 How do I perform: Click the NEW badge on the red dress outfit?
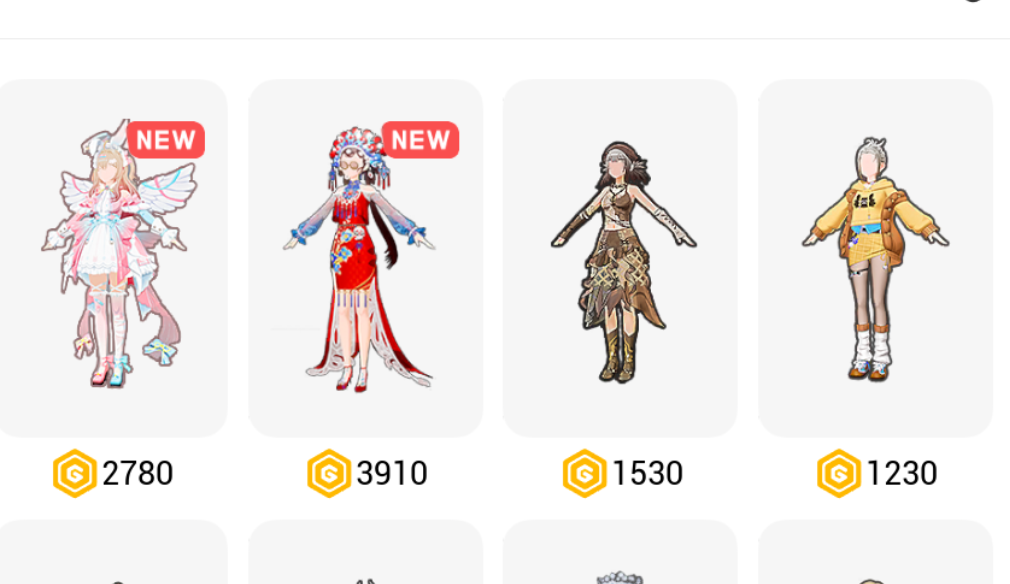(x=421, y=140)
